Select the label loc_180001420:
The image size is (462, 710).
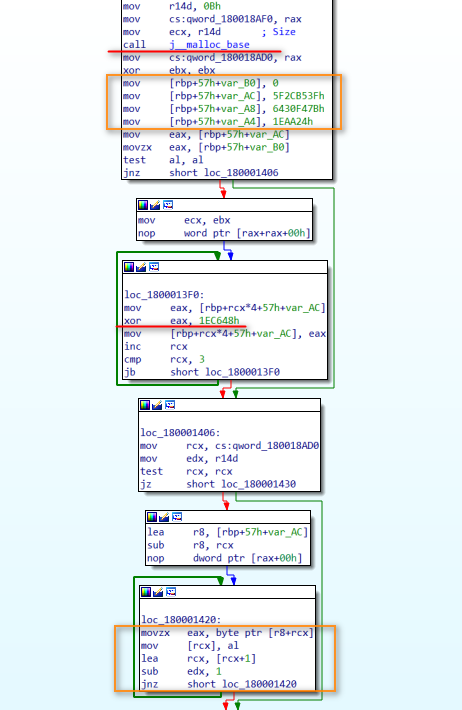[181, 619]
